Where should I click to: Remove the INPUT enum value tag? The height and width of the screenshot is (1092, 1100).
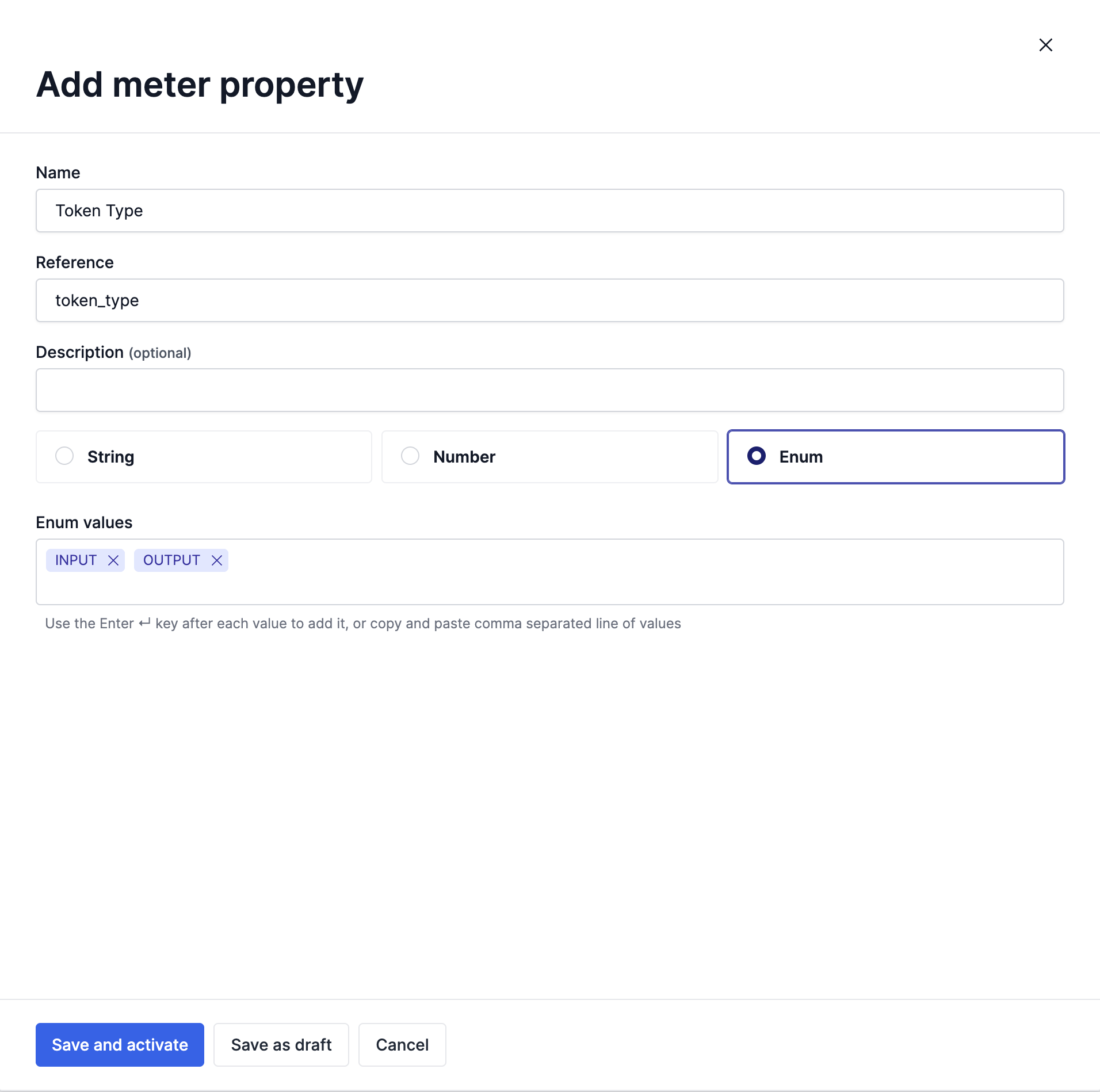(x=113, y=560)
